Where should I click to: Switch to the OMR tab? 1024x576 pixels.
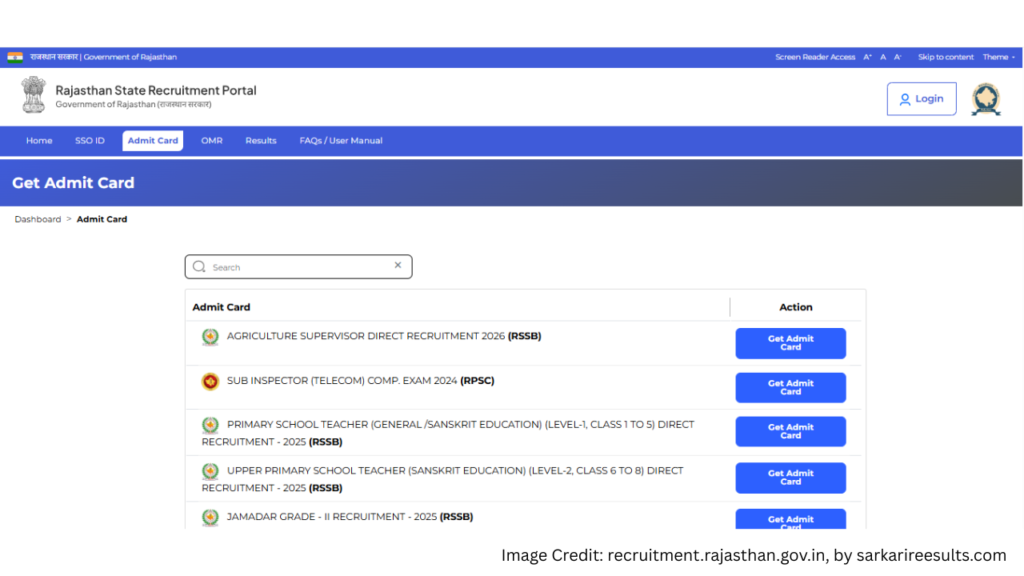pyautogui.click(x=212, y=141)
